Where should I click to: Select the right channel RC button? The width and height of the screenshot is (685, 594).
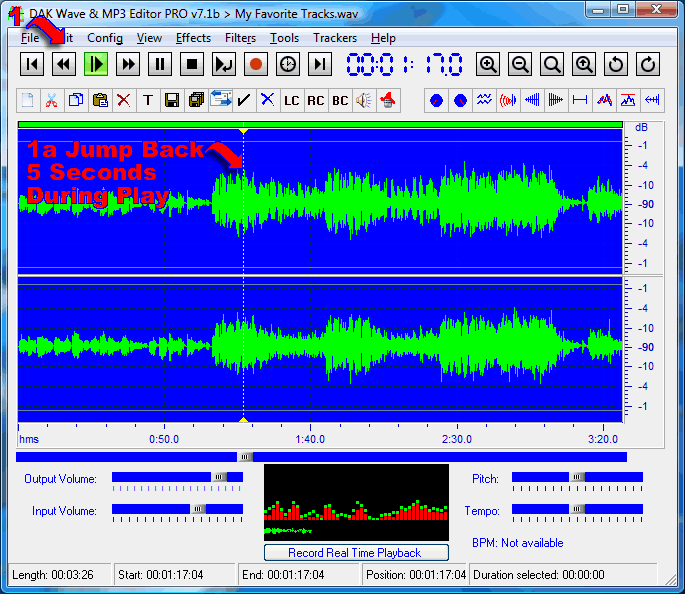pos(316,100)
